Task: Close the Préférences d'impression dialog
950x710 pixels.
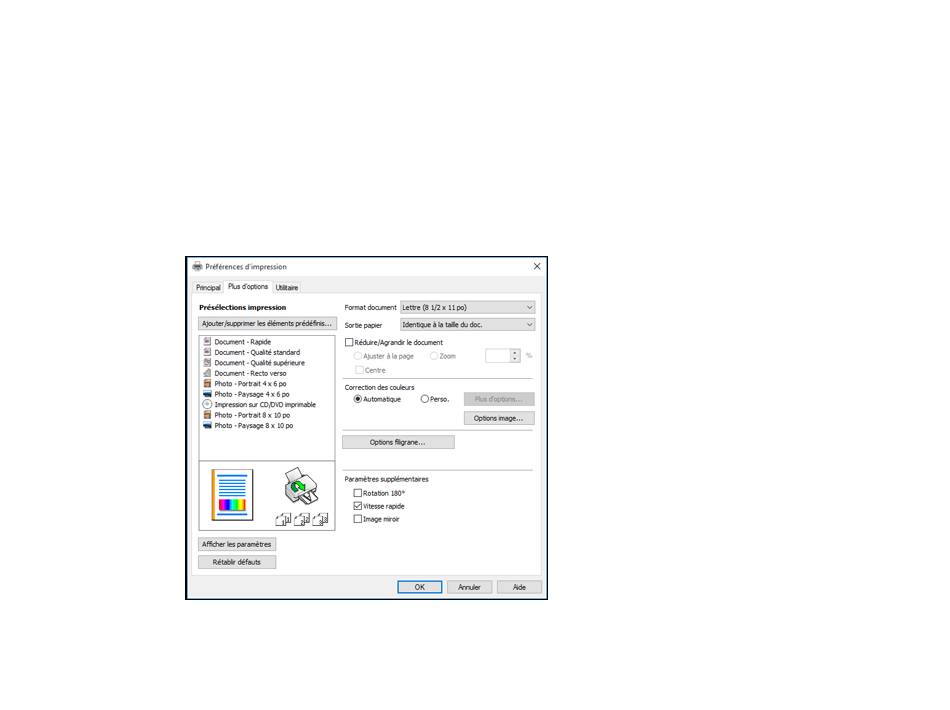Action: tap(537, 267)
